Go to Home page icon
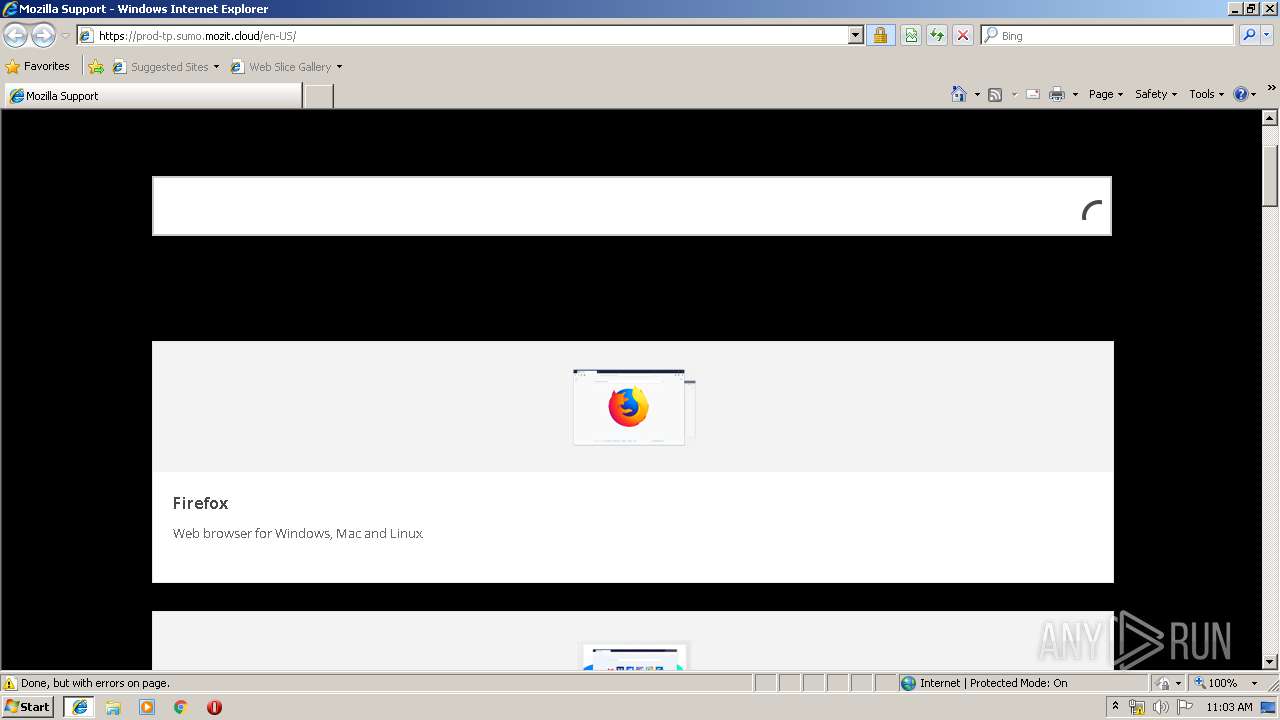Viewport: 1280px width, 720px height. click(x=959, y=94)
